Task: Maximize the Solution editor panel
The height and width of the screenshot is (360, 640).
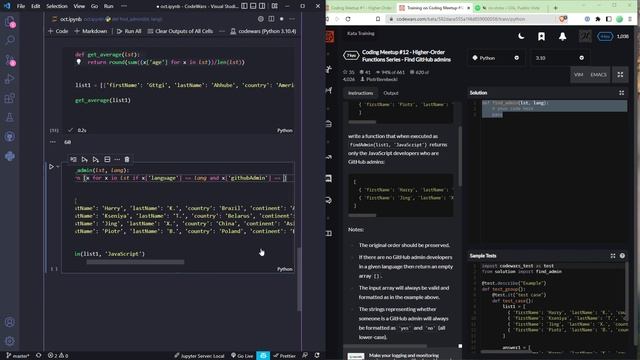Action: (621, 93)
